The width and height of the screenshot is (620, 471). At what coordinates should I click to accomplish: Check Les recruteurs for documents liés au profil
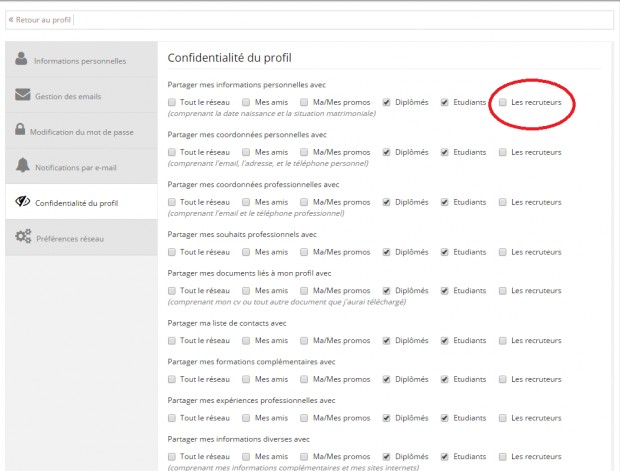[503, 291]
